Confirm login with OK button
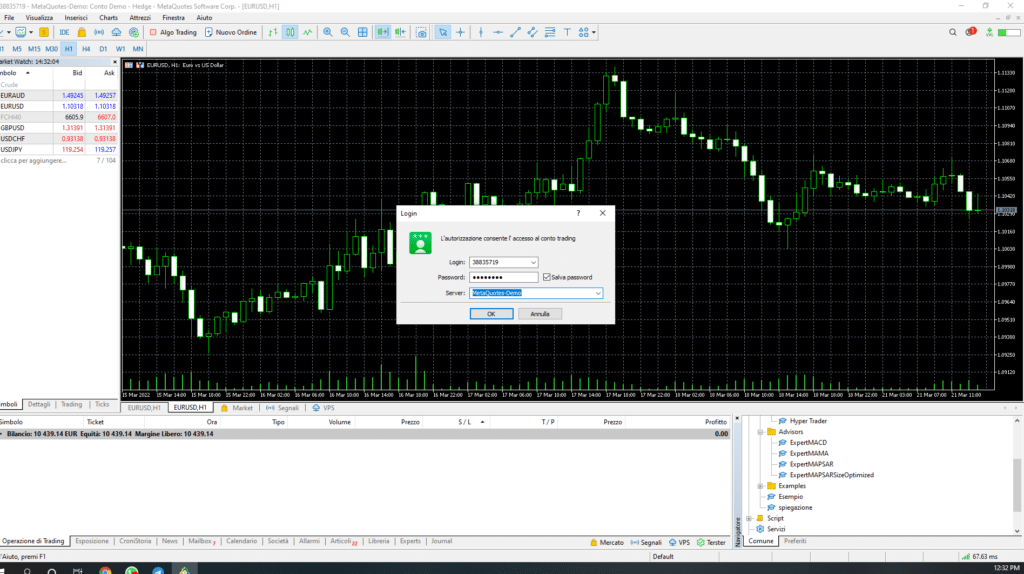Screen dimensions: 1024x574 [491, 314]
